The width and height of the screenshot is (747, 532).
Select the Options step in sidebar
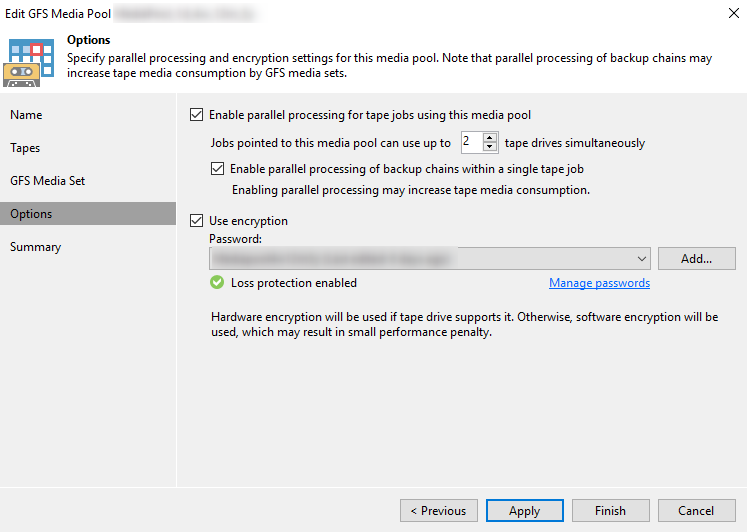[31, 214]
